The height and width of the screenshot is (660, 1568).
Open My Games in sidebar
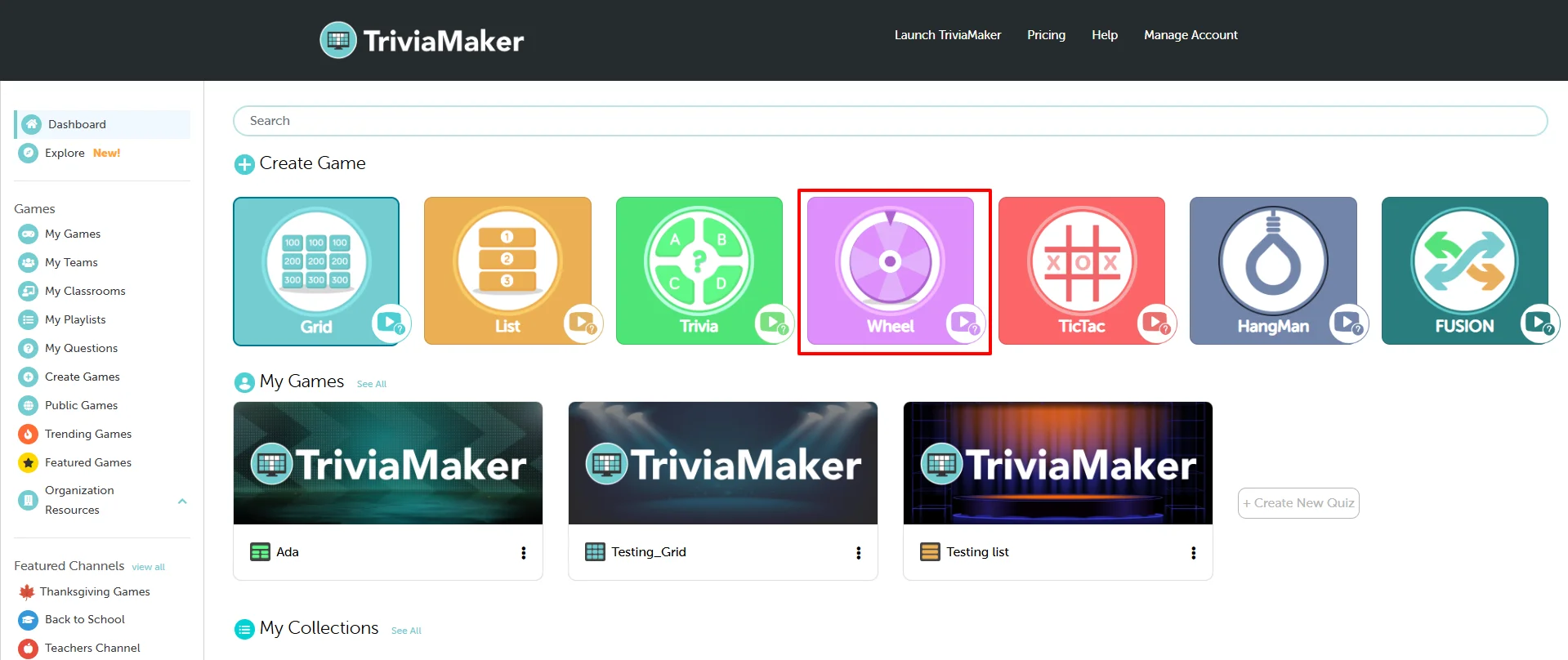click(x=73, y=234)
